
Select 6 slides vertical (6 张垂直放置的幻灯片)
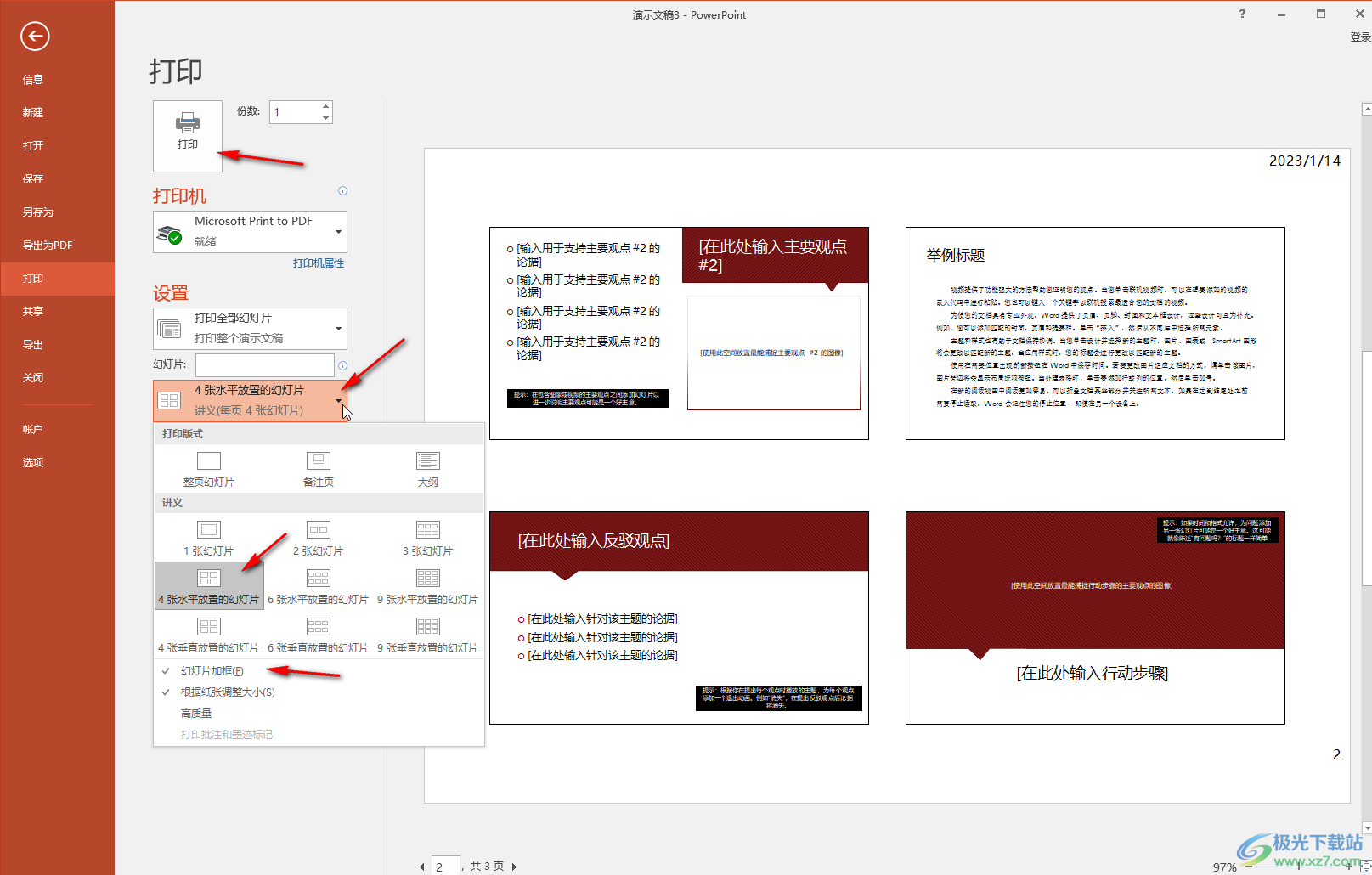pos(319,635)
